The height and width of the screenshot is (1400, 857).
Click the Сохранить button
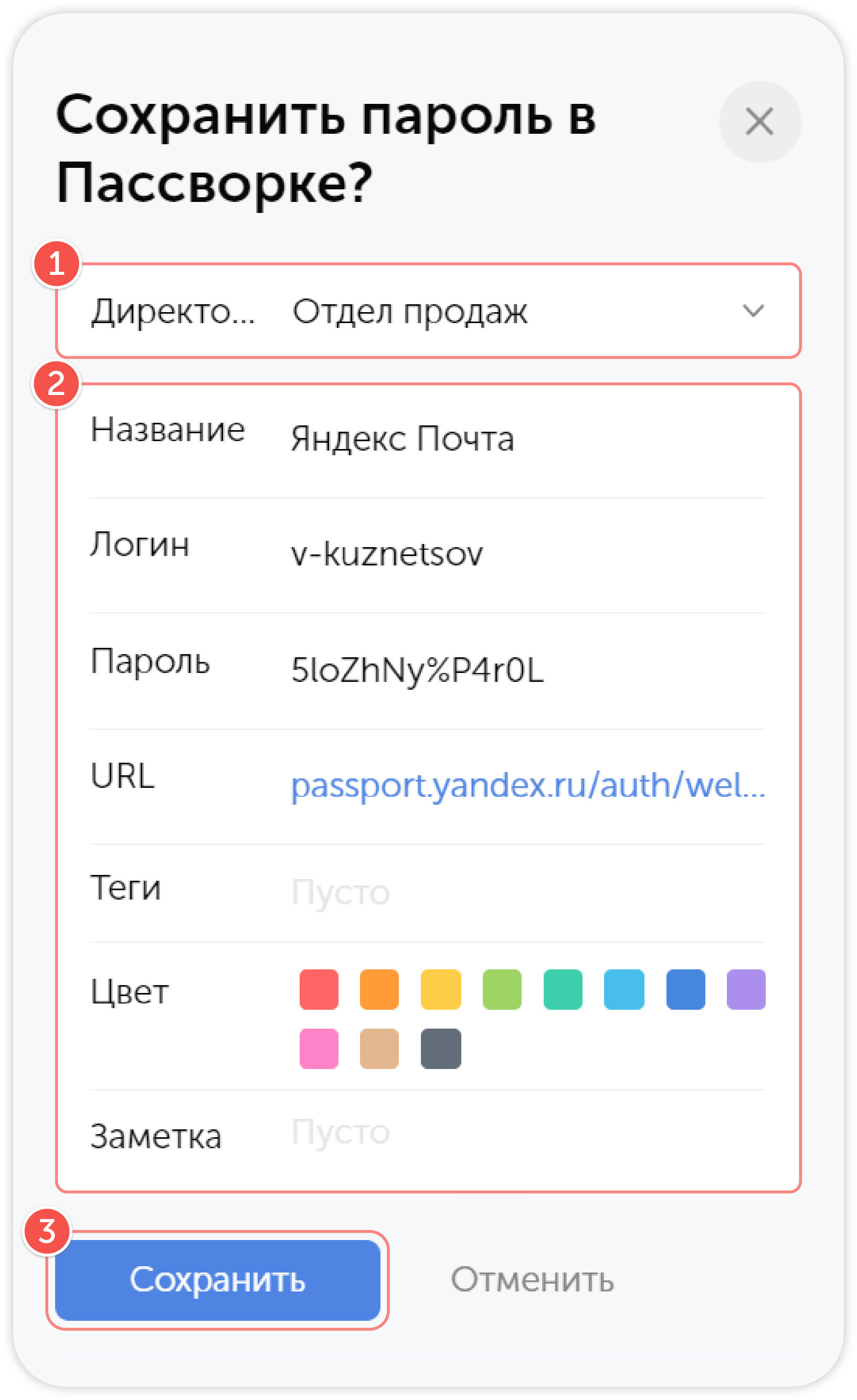point(218,1280)
